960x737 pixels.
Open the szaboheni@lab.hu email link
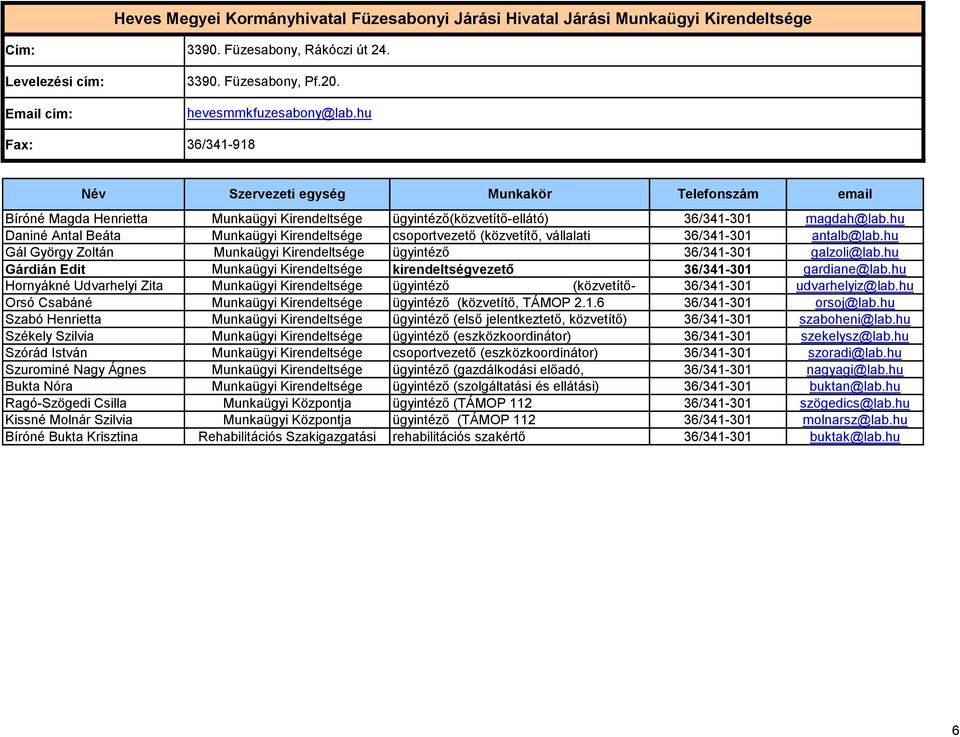855,320
